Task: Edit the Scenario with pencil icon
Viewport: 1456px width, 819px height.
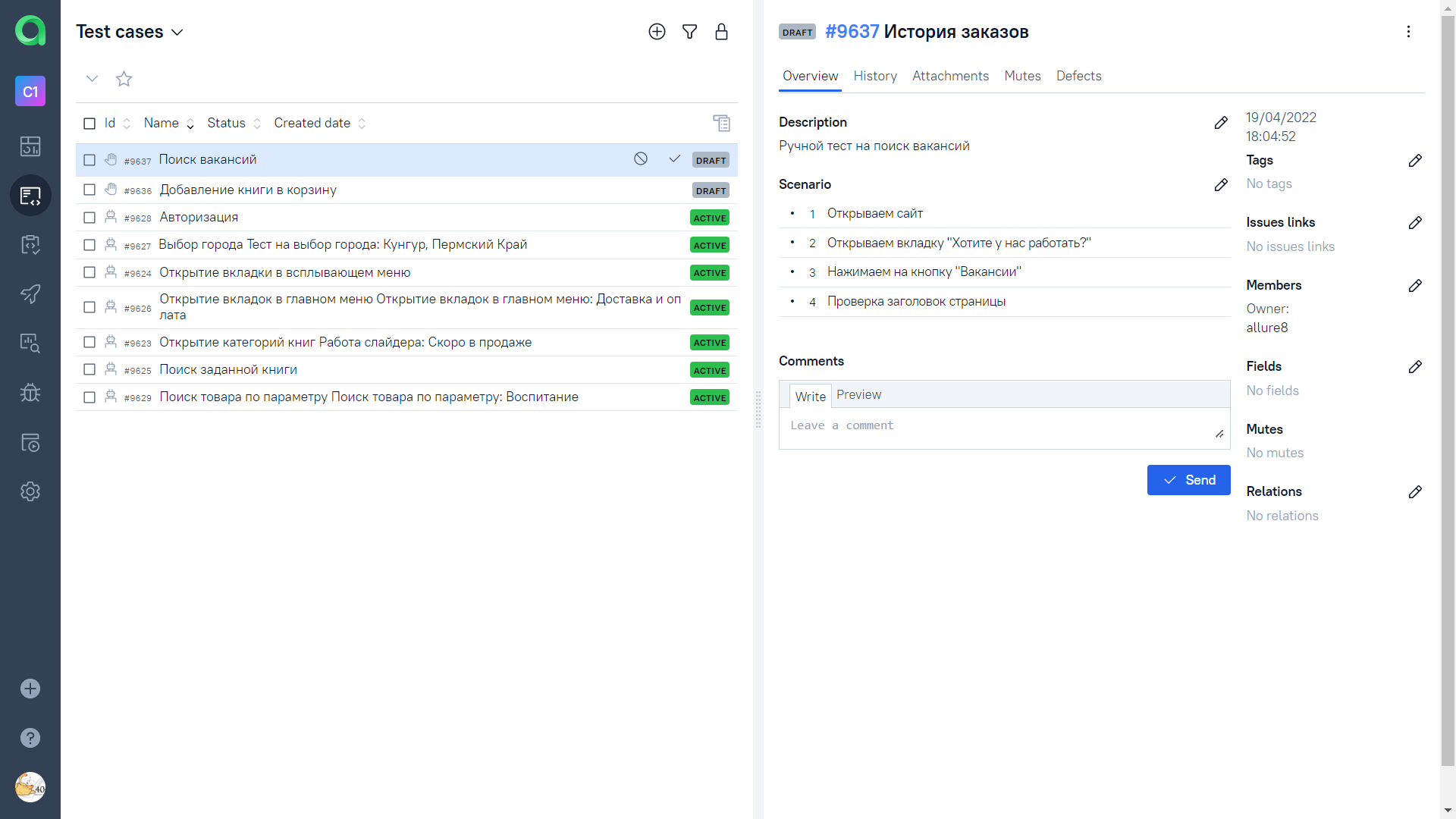Action: pyautogui.click(x=1220, y=185)
